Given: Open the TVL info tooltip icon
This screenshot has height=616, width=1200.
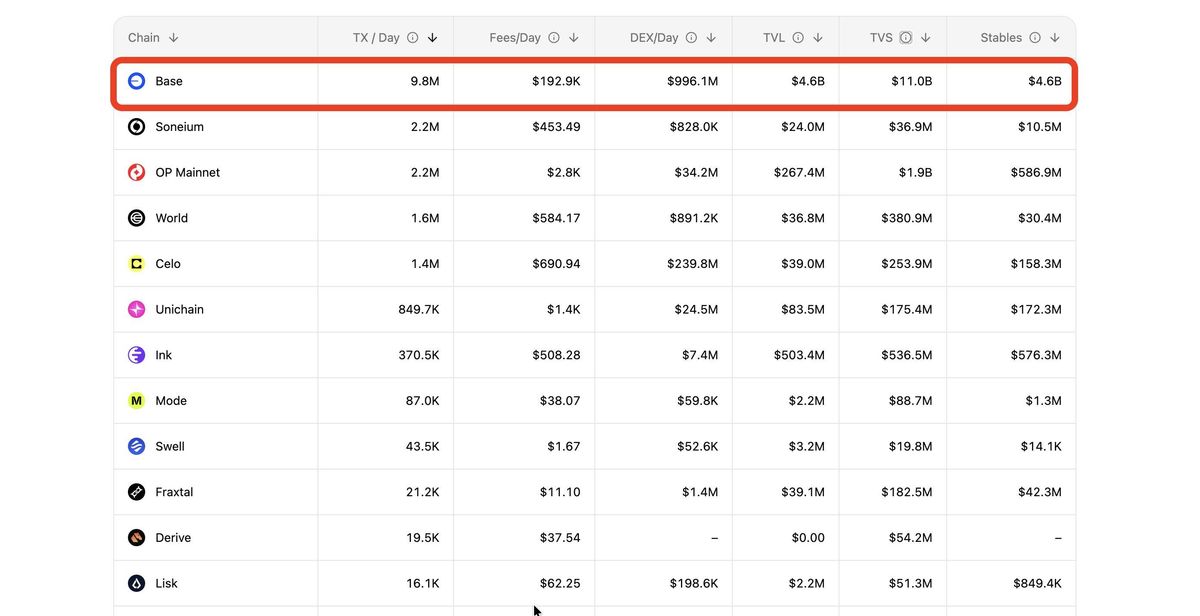Looking at the screenshot, I should (x=798, y=38).
